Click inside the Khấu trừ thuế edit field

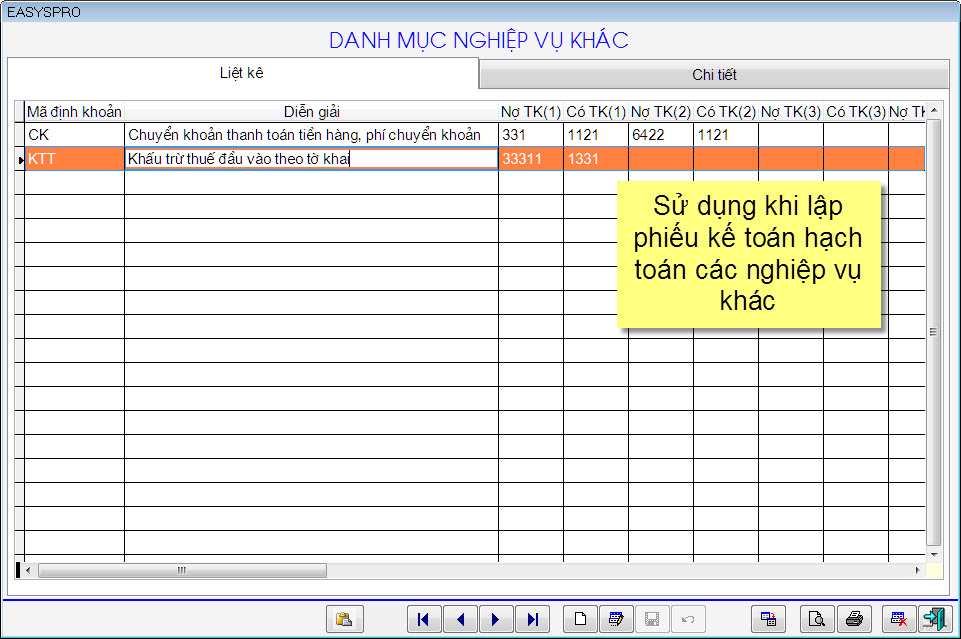point(300,158)
